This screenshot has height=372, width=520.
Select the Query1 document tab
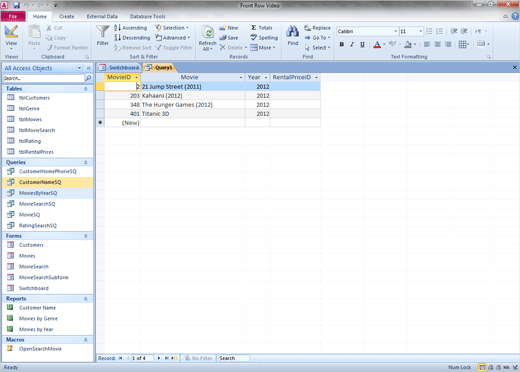[x=159, y=68]
